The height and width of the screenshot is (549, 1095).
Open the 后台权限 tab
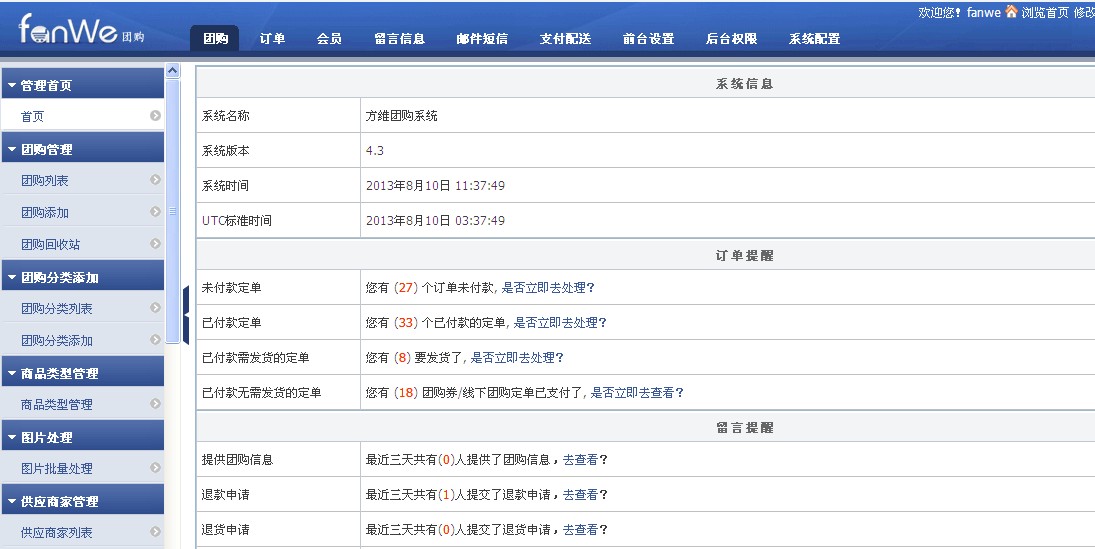coord(732,38)
